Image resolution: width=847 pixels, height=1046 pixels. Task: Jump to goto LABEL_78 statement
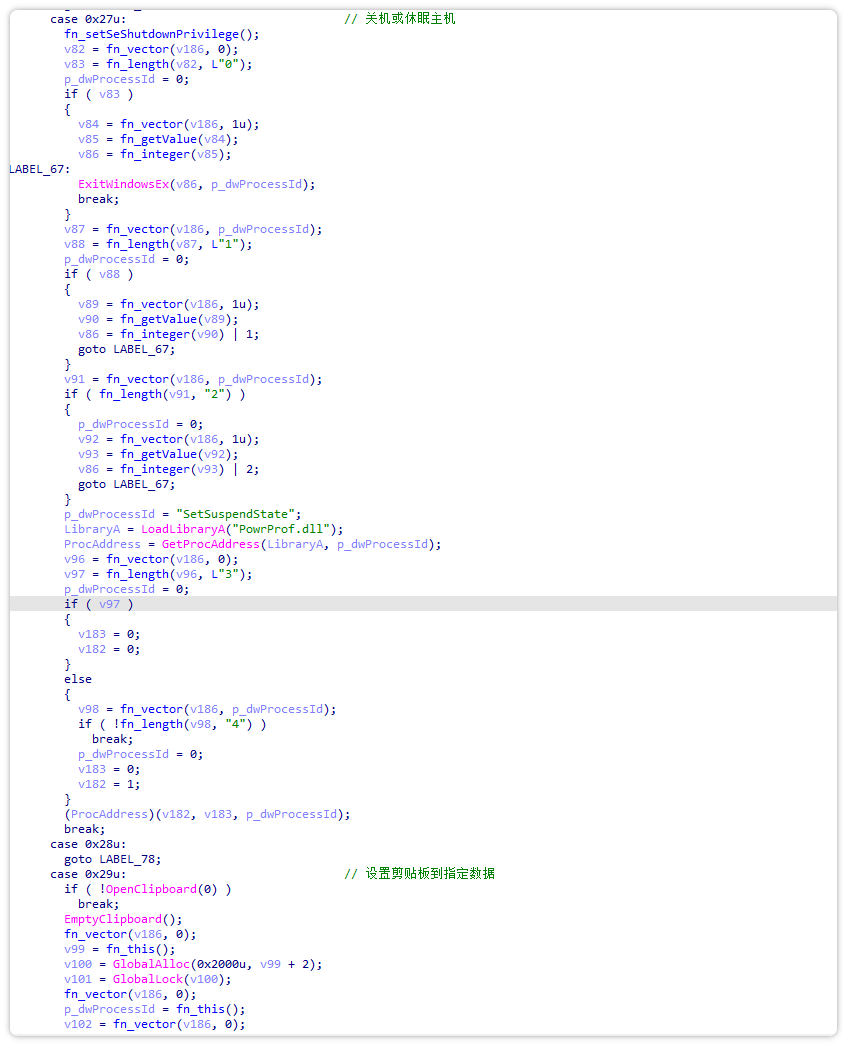tap(112, 859)
